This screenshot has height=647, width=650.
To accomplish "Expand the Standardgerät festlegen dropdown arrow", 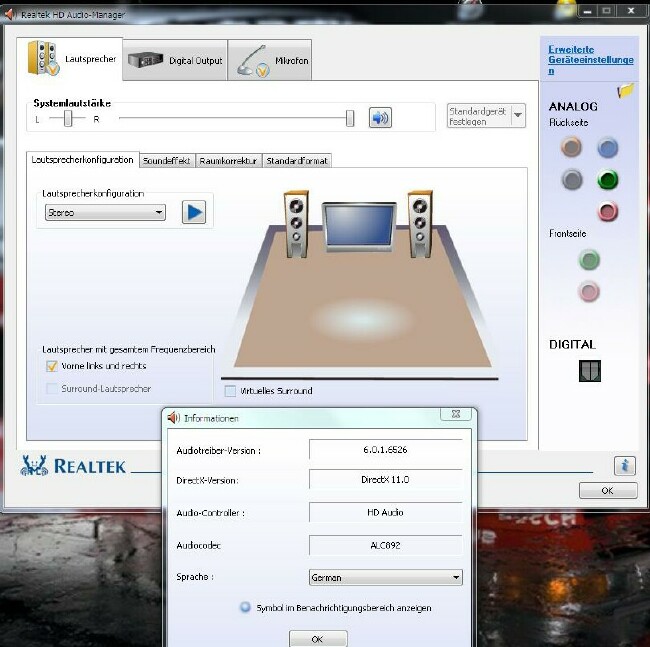I will coord(518,116).
